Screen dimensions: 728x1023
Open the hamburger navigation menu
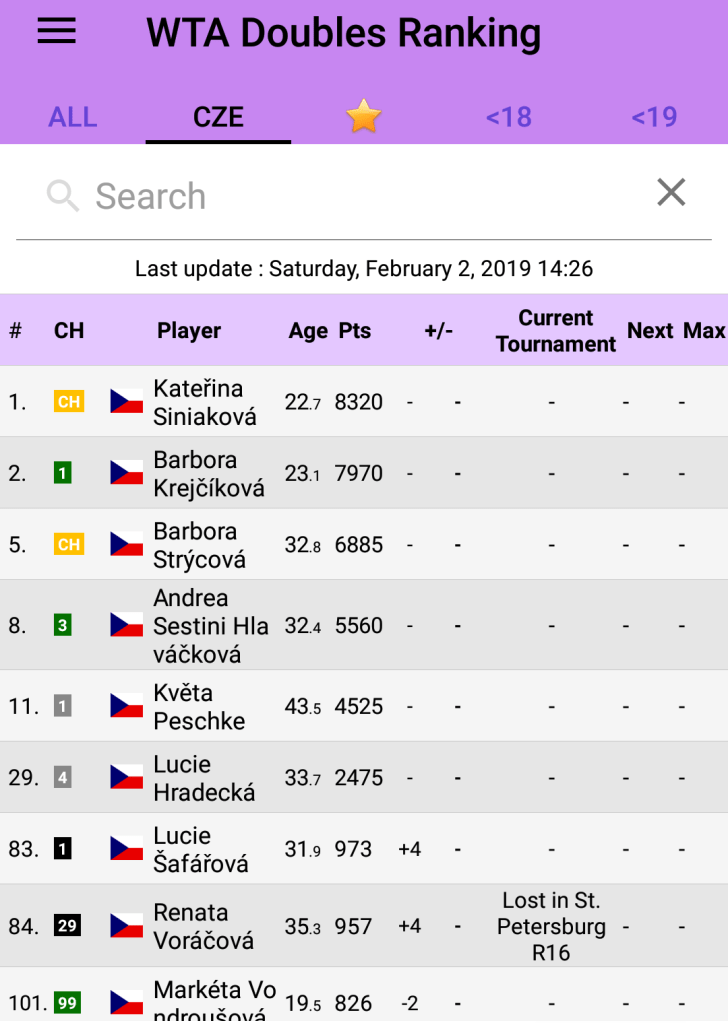(x=57, y=32)
